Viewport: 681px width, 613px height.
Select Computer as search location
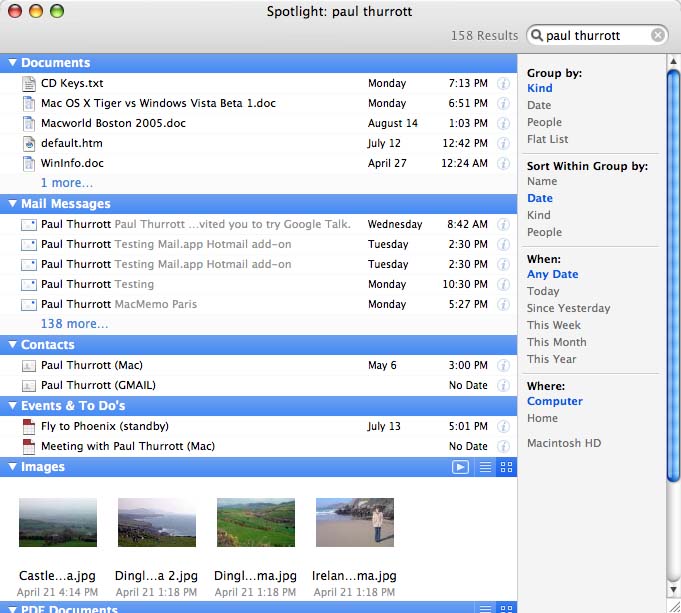pyautogui.click(x=555, y=401)
